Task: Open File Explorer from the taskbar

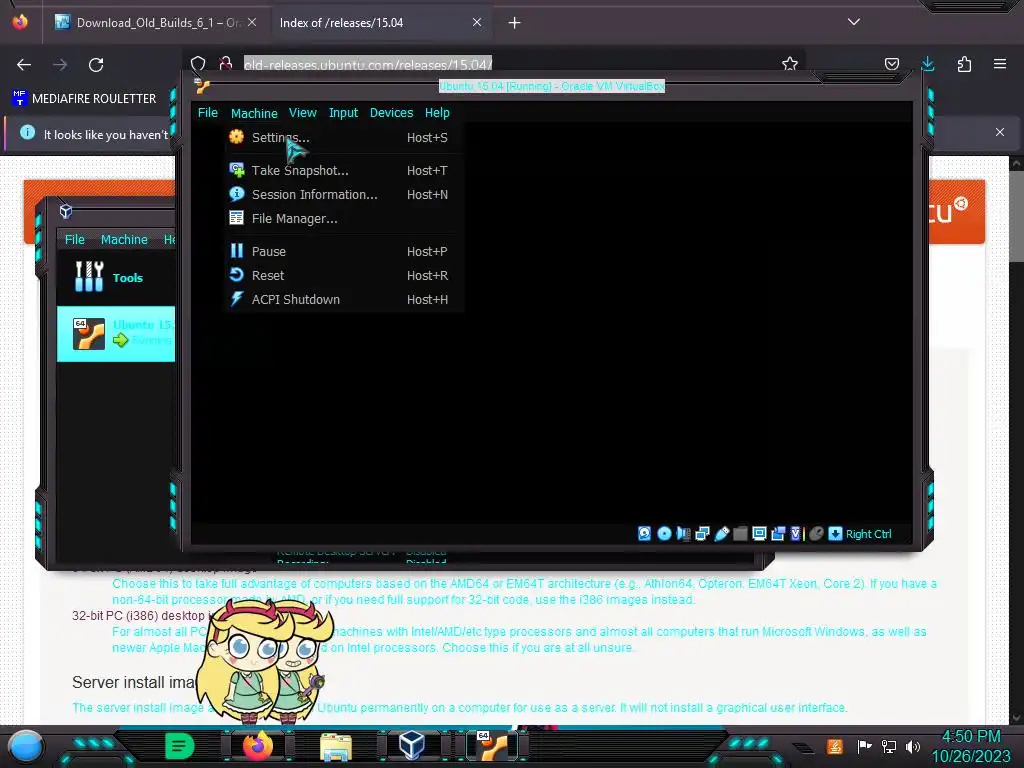Action: pyautogui.click(x=336, y=746)
